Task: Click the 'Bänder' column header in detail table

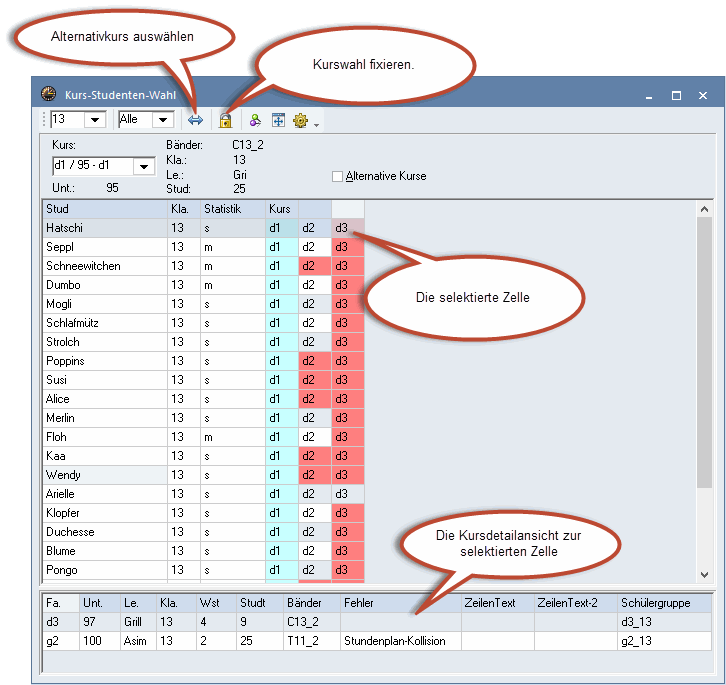Action: [312, 603]
